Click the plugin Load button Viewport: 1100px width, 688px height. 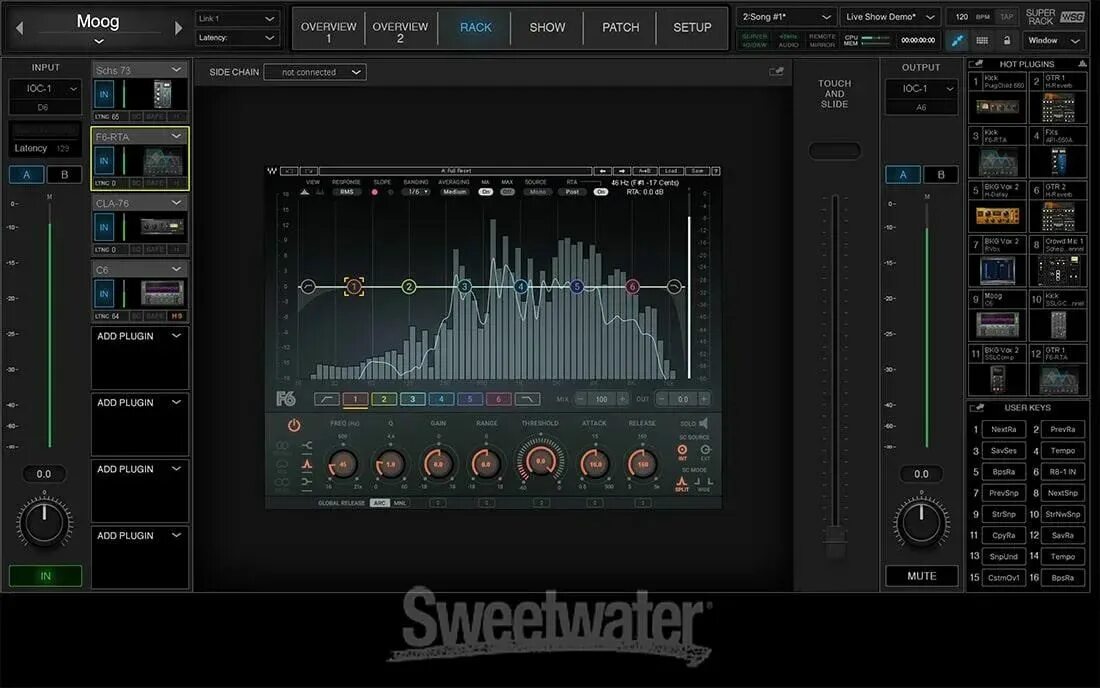(x=671, y=171)
